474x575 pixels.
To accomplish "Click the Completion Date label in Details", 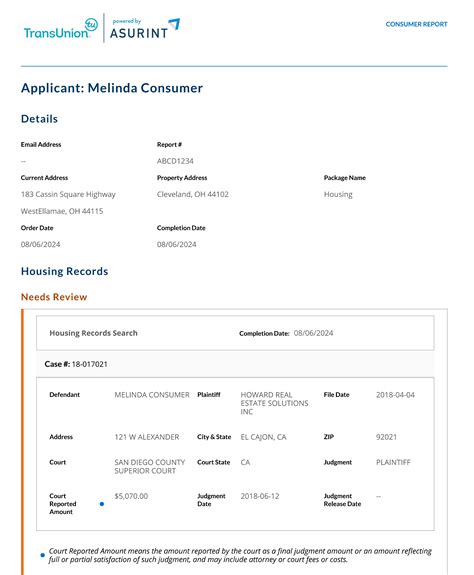I will click(181, 228).
